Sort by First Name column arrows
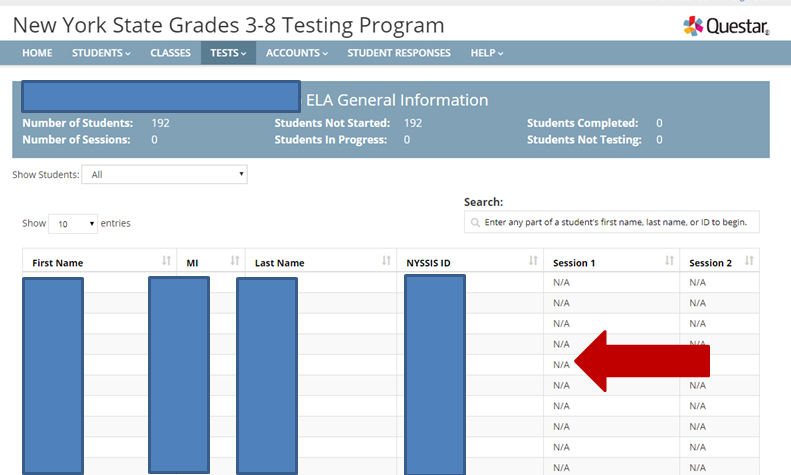This screenshot has height=475, width=791. click(x=166, y=261)
